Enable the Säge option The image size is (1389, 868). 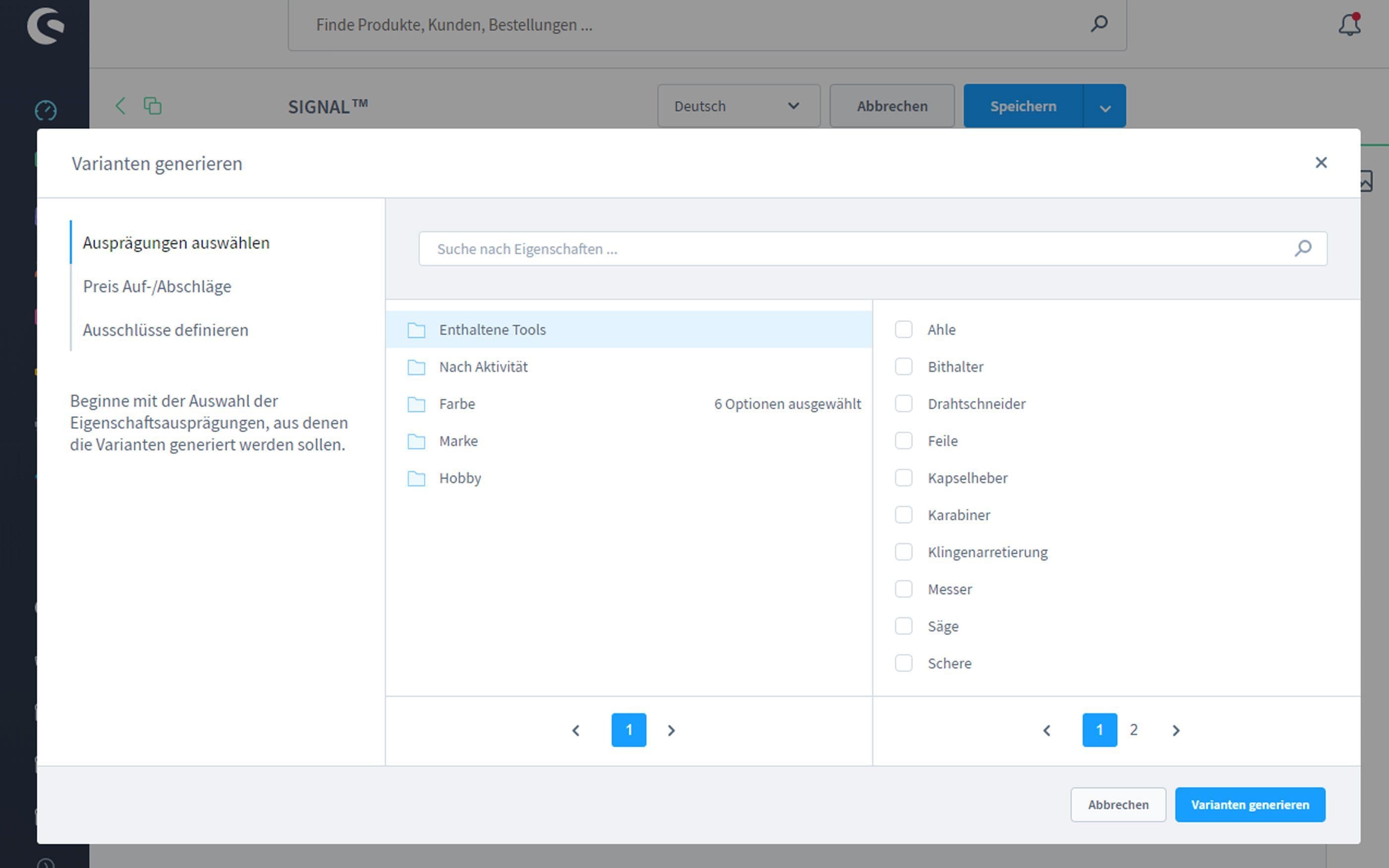click(x=904, y=626)
